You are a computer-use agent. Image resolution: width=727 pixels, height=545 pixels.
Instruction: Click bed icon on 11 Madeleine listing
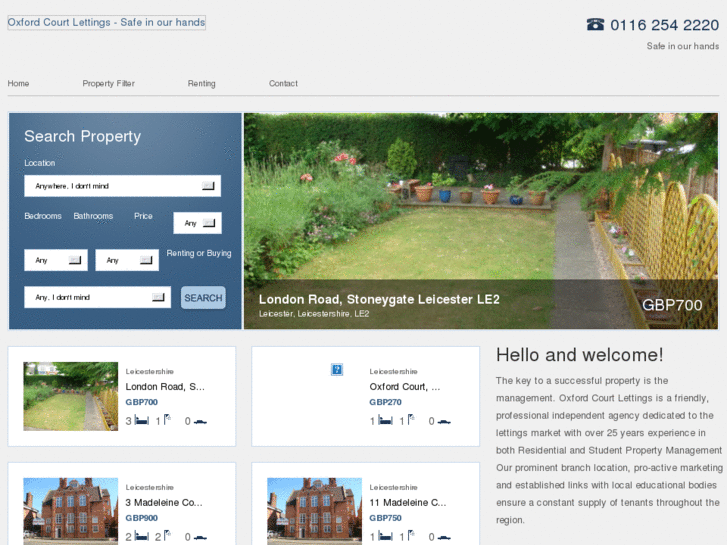tap(386, 537)
